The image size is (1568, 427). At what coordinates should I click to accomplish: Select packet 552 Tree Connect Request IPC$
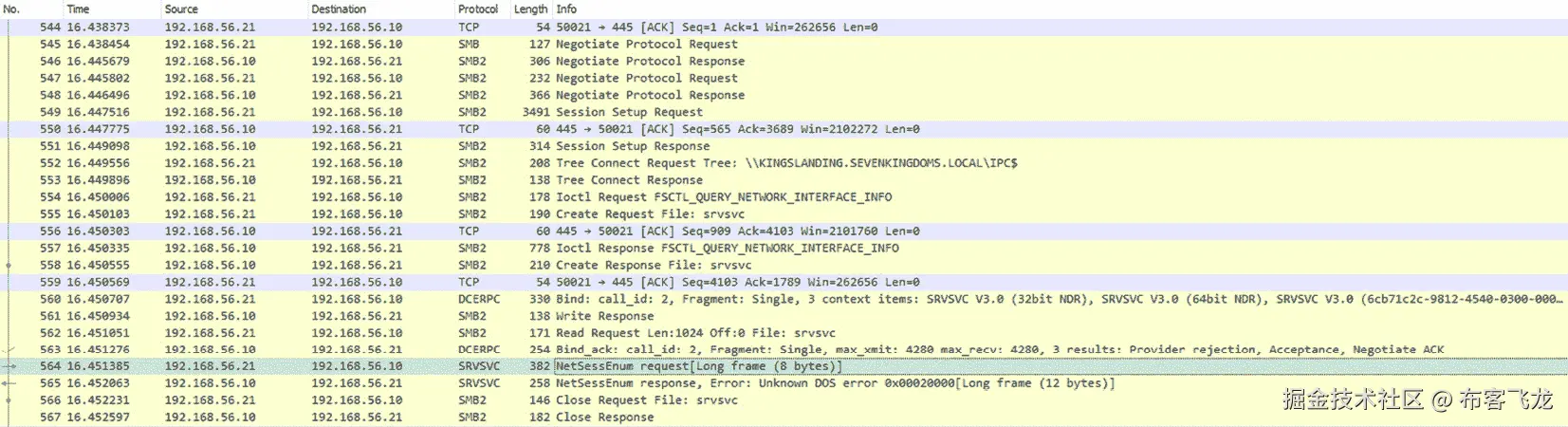tap(784, 163)
